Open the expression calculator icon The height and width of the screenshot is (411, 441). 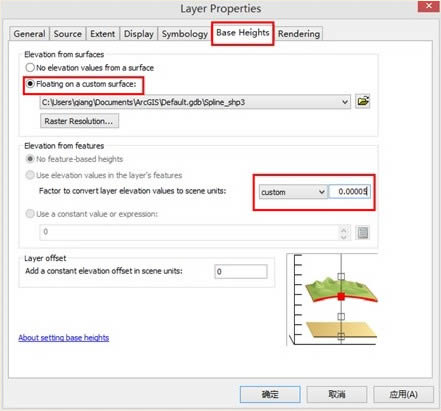pos(363,232)
